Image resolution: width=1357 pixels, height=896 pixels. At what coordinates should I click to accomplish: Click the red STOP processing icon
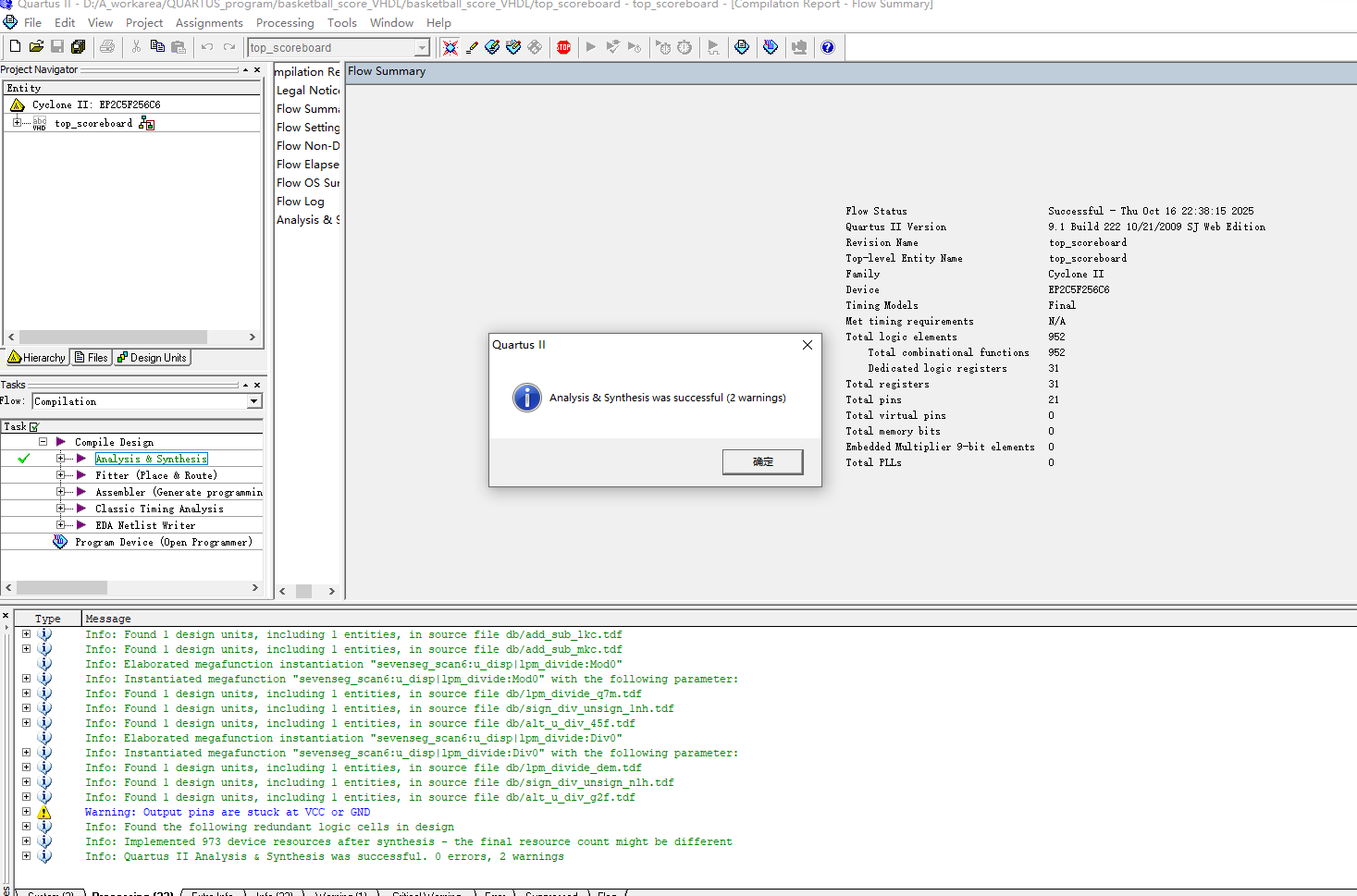(563, 47)
